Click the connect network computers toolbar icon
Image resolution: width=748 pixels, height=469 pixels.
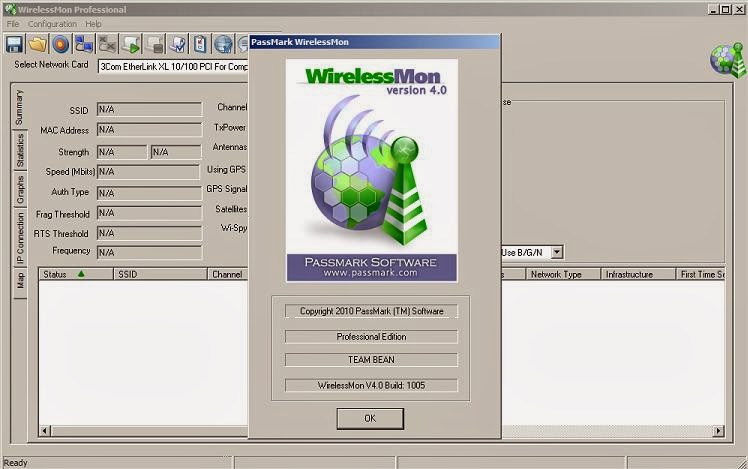[84, 44]
